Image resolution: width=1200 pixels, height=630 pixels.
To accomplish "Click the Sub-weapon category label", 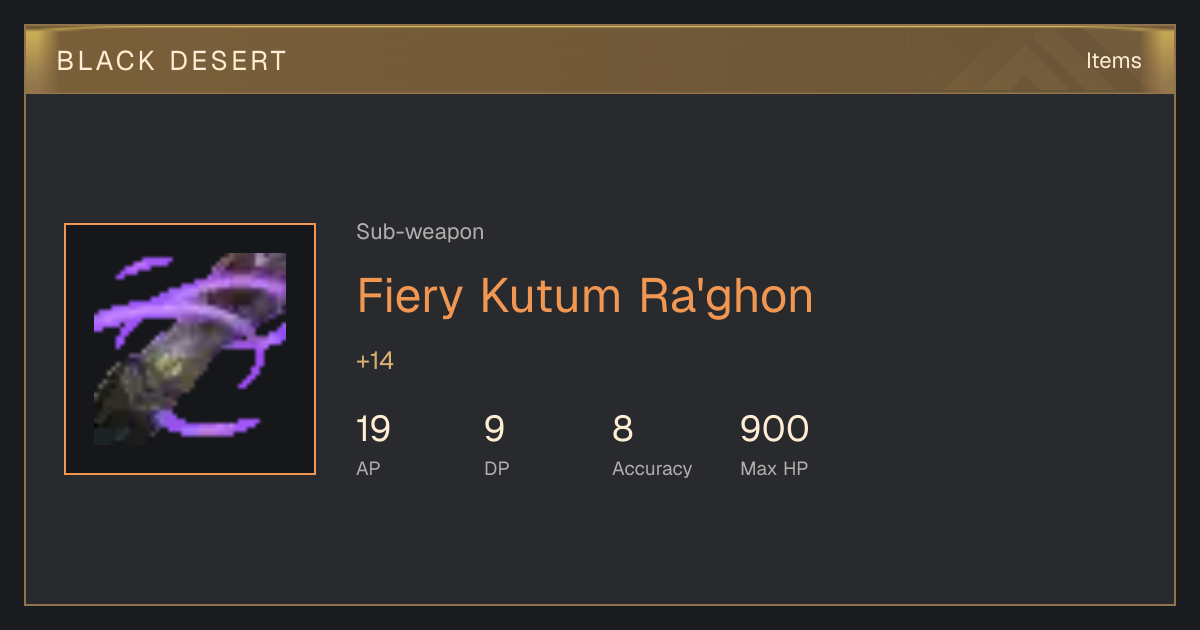I will pos(420,232).
